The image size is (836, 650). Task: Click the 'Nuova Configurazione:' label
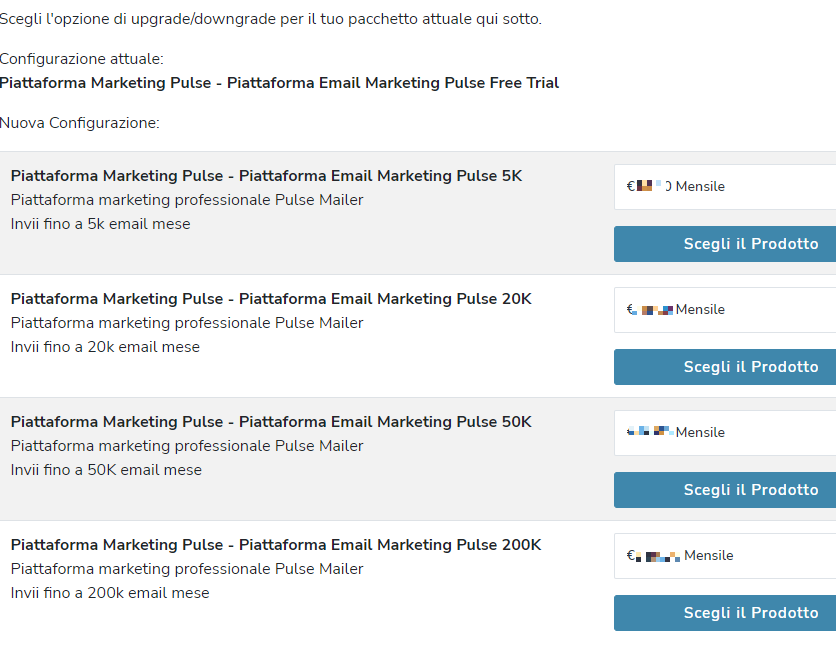pyautogui.click(x=79, y=123)
